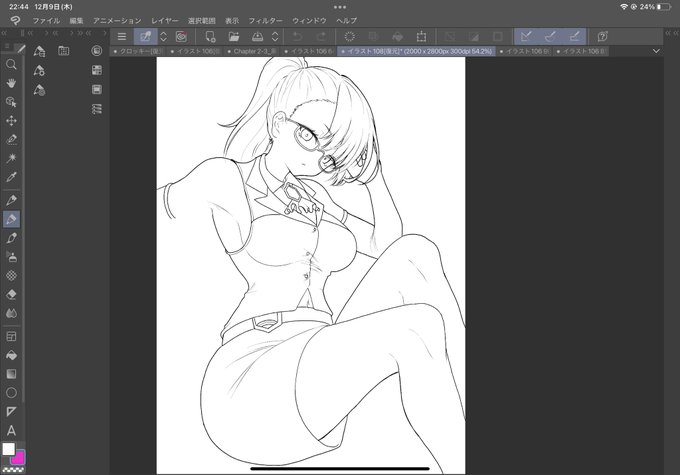
Task: Select the Eraser tool
Action: click(x=11, y=294)
